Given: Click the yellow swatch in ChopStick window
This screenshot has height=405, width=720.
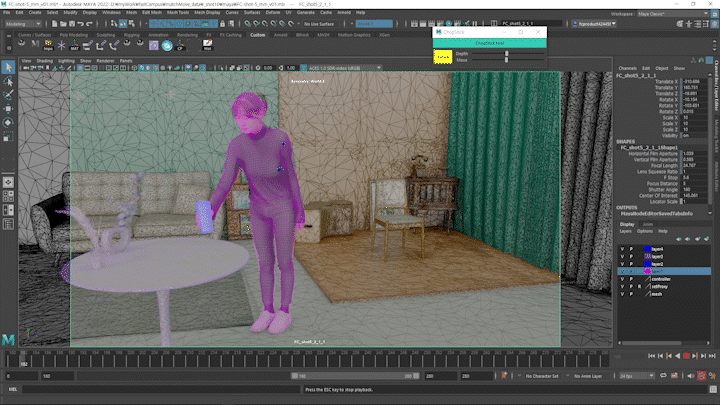Looking at the screenshot, I should (443, 57).
